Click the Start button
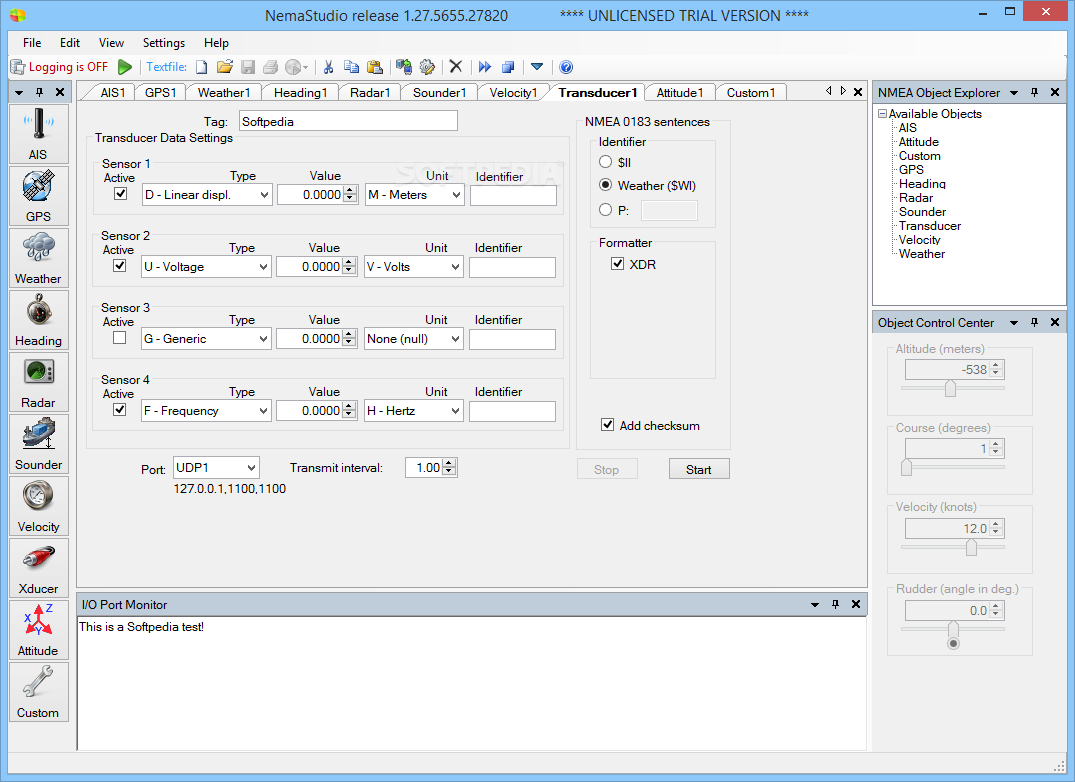Viewport: 1075px width, 782px height. 699,469
